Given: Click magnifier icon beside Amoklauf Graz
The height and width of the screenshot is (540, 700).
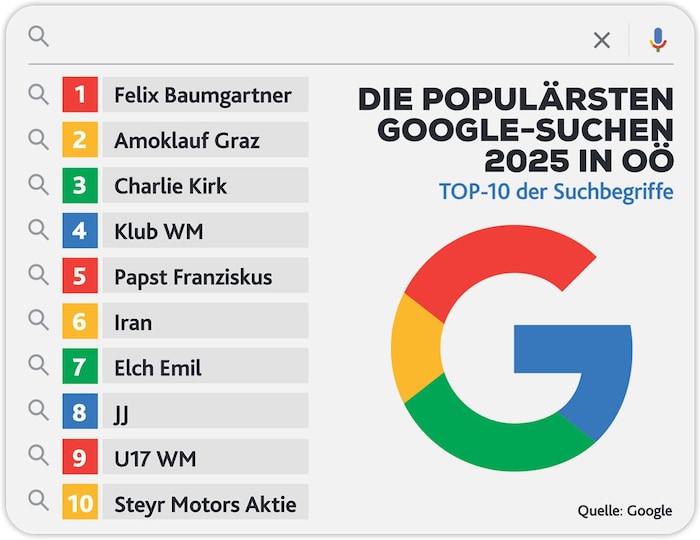Looking at the screenshot, I should [38, 140].
